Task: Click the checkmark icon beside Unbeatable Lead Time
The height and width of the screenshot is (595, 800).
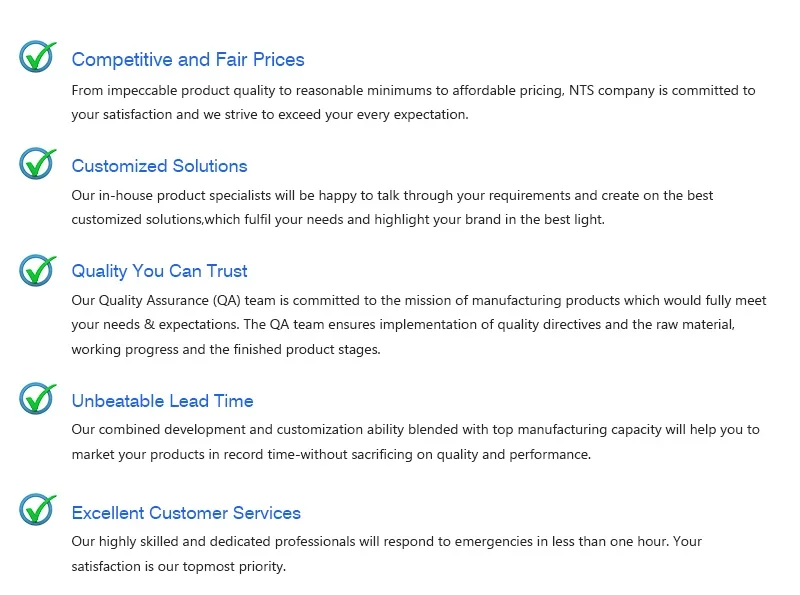Action: 38,399
